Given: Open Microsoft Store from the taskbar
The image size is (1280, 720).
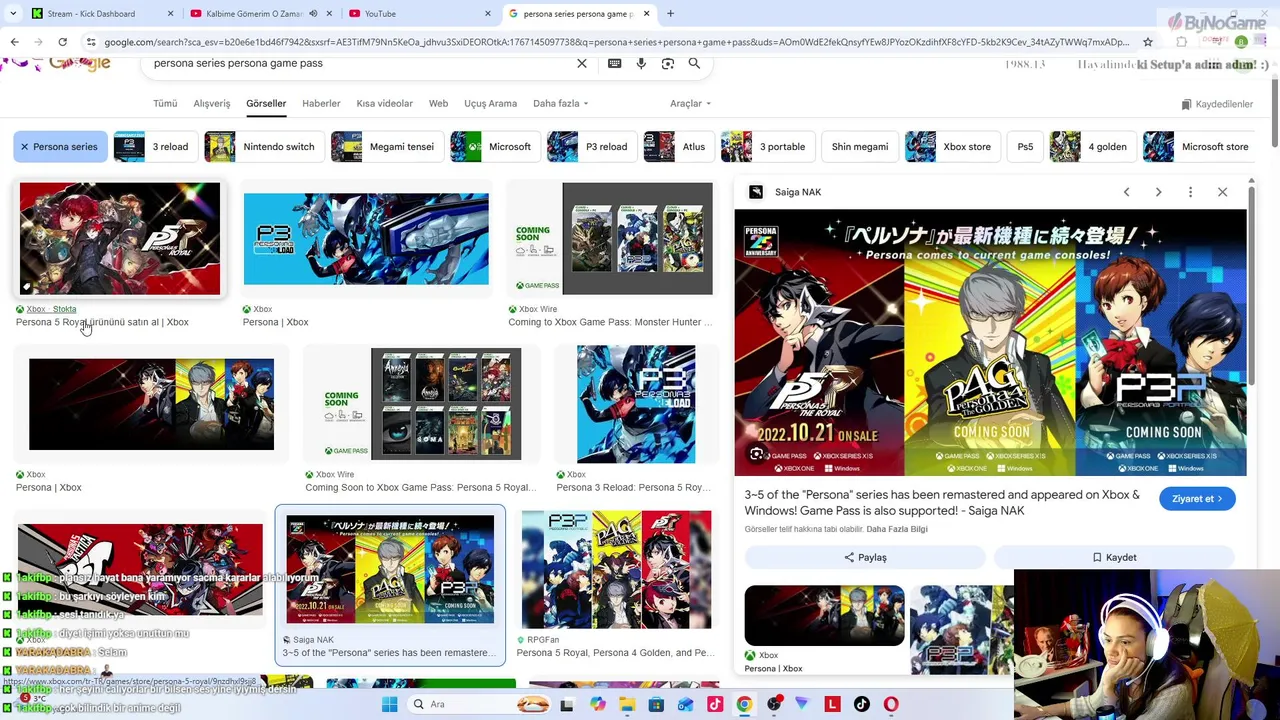Looking at the screenshot, I should [x=656, y=704].
